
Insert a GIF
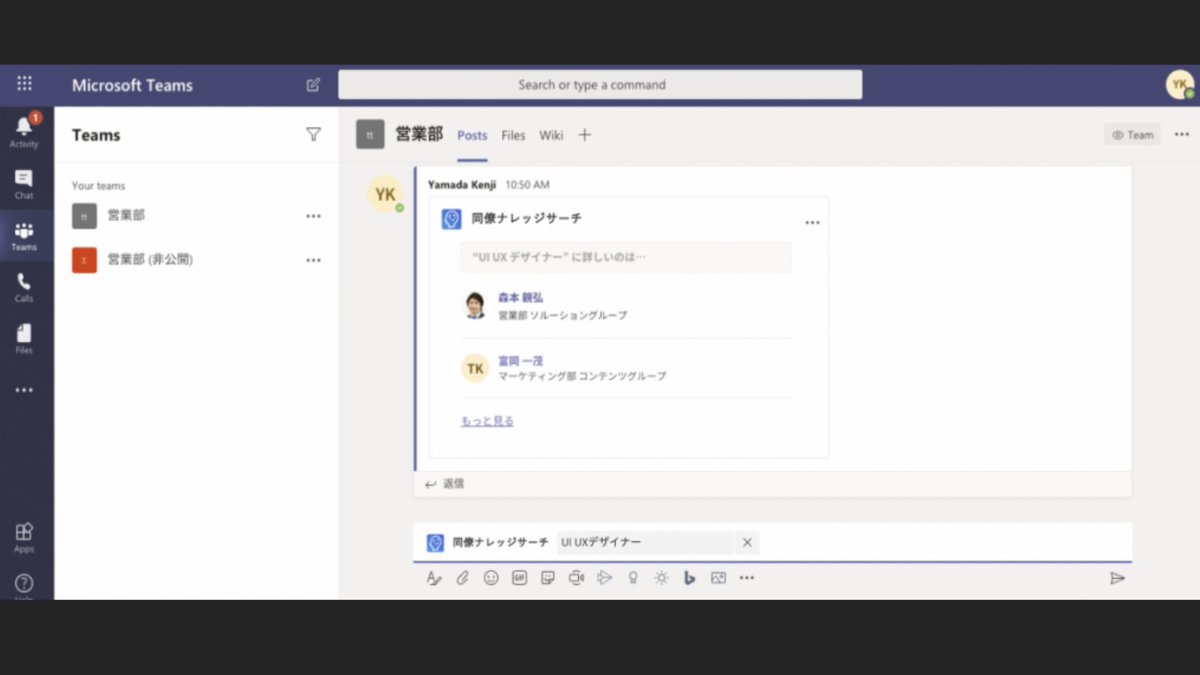519,578
